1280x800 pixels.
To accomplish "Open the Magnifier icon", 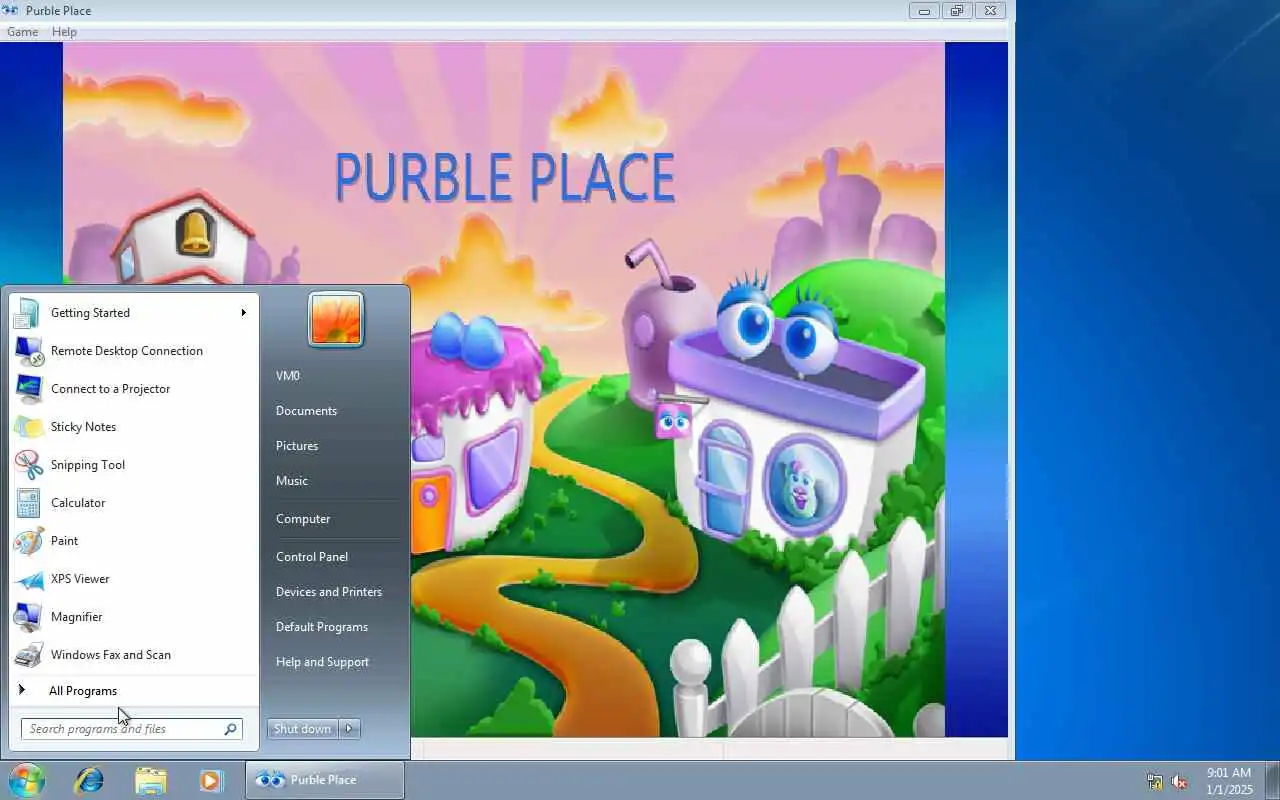I will 27,617.
